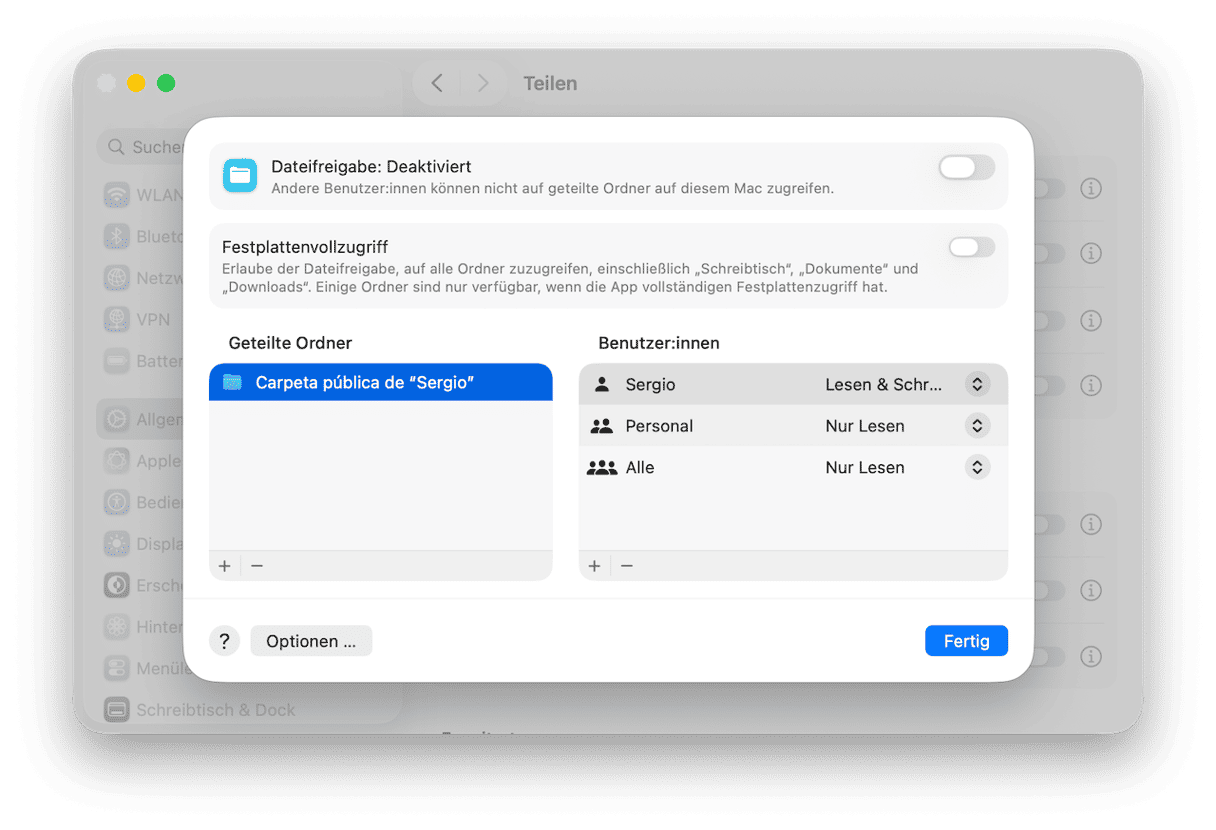The width and height of the screenshot is (1216, 830).
Task: Select the Personal group row
Action: (793, 426)
